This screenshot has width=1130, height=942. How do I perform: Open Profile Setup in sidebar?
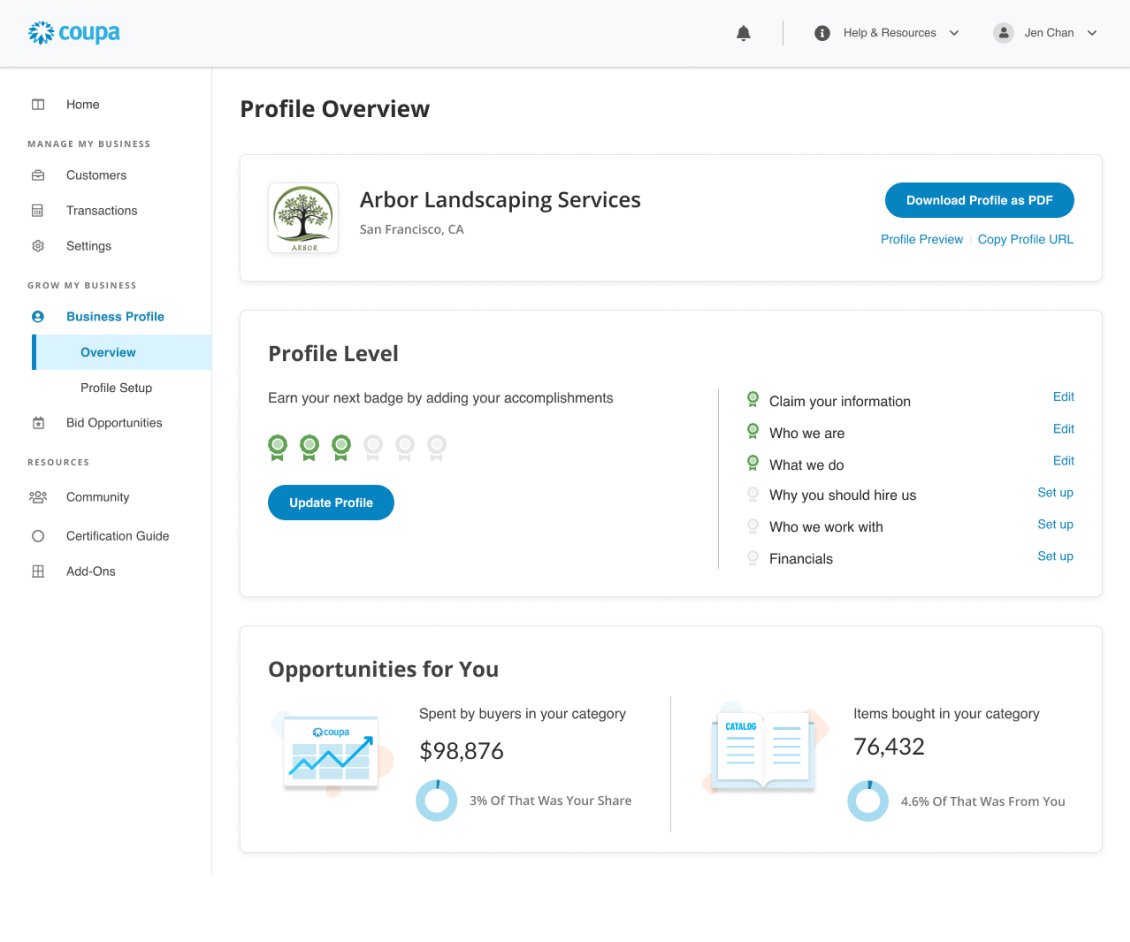(116, 388)
